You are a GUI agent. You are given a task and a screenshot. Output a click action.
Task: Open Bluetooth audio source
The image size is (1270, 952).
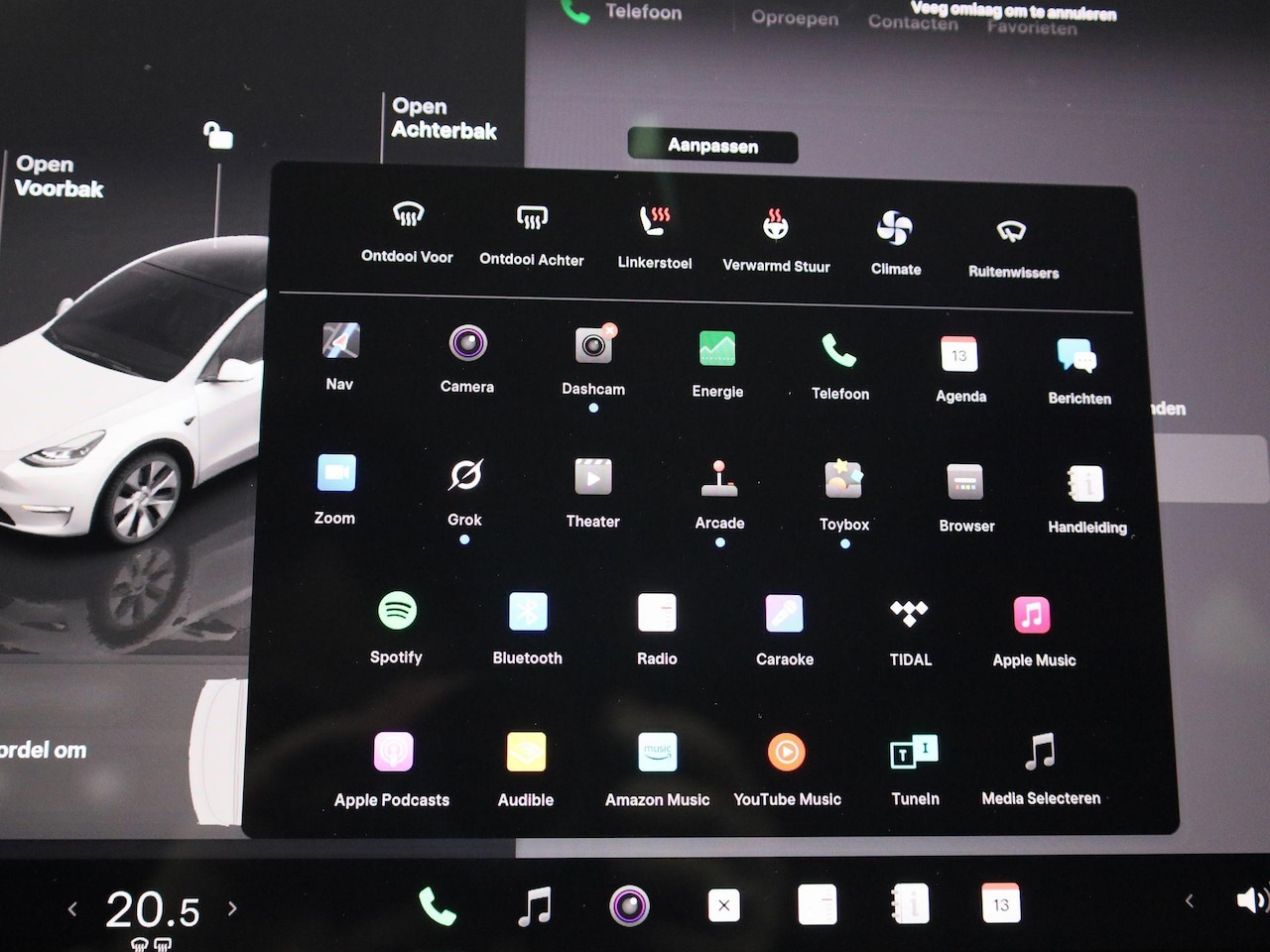click(528, 630)
